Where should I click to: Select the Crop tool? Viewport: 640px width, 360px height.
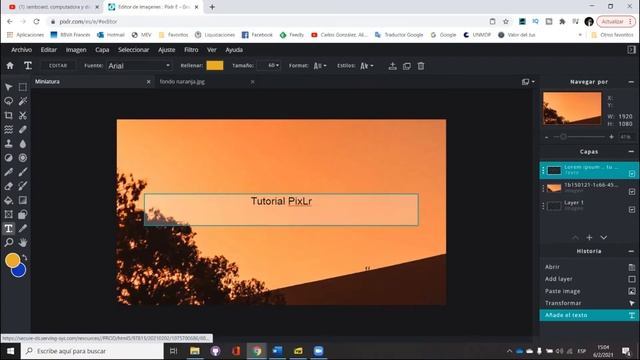(x=9, y=116)
